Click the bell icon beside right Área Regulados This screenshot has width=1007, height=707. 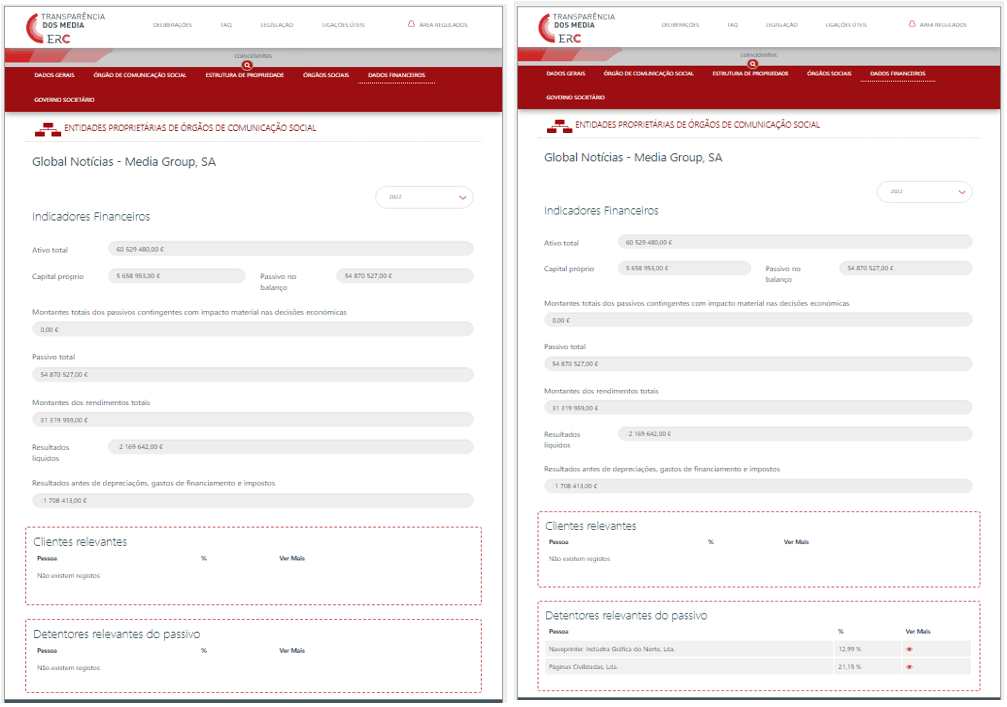[911, 24]
